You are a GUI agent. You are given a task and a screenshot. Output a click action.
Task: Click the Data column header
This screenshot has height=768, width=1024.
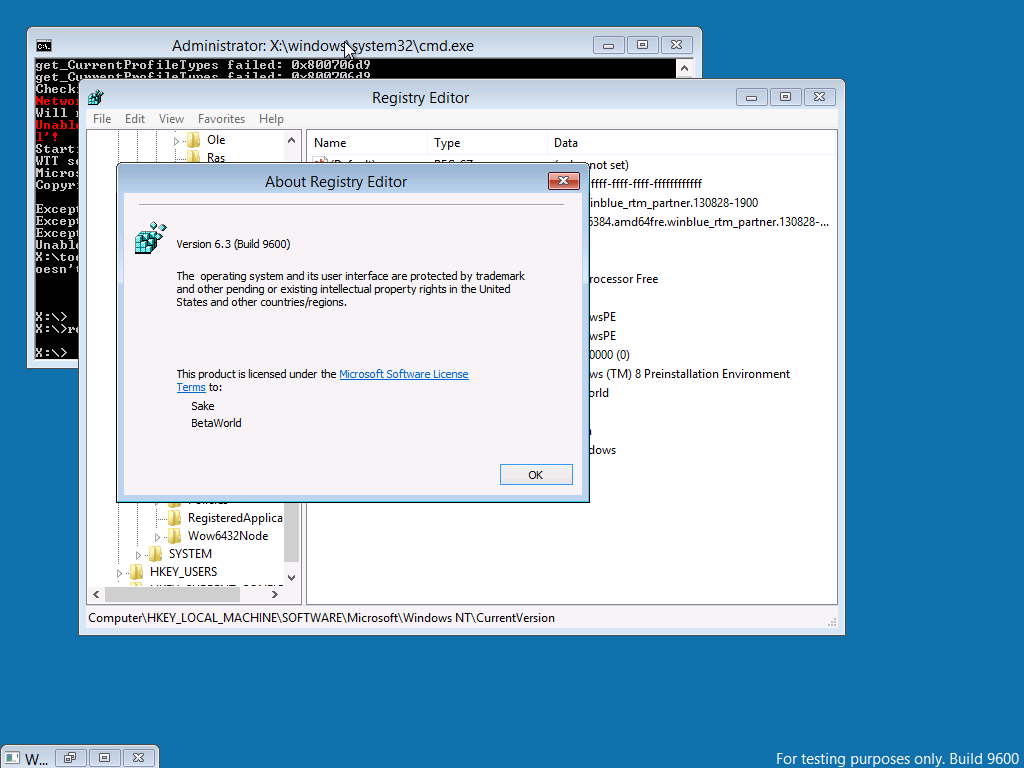click(x=692, y=142)
